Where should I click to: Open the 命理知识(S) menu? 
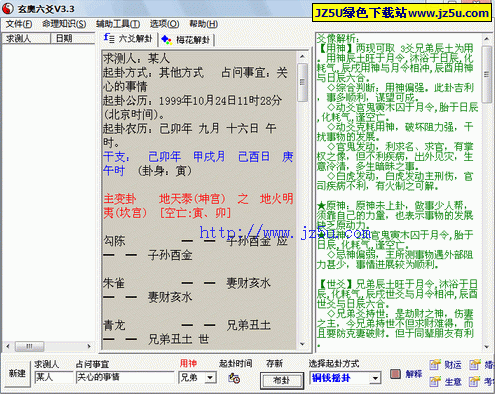point(64,24)
